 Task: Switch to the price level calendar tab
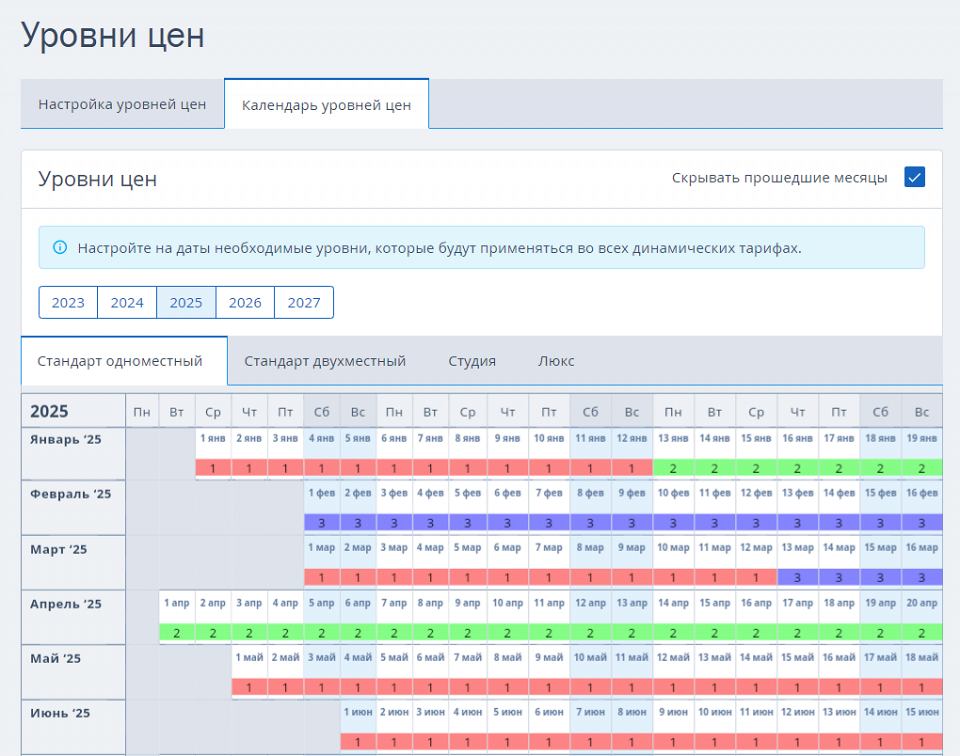coord(326,105)
